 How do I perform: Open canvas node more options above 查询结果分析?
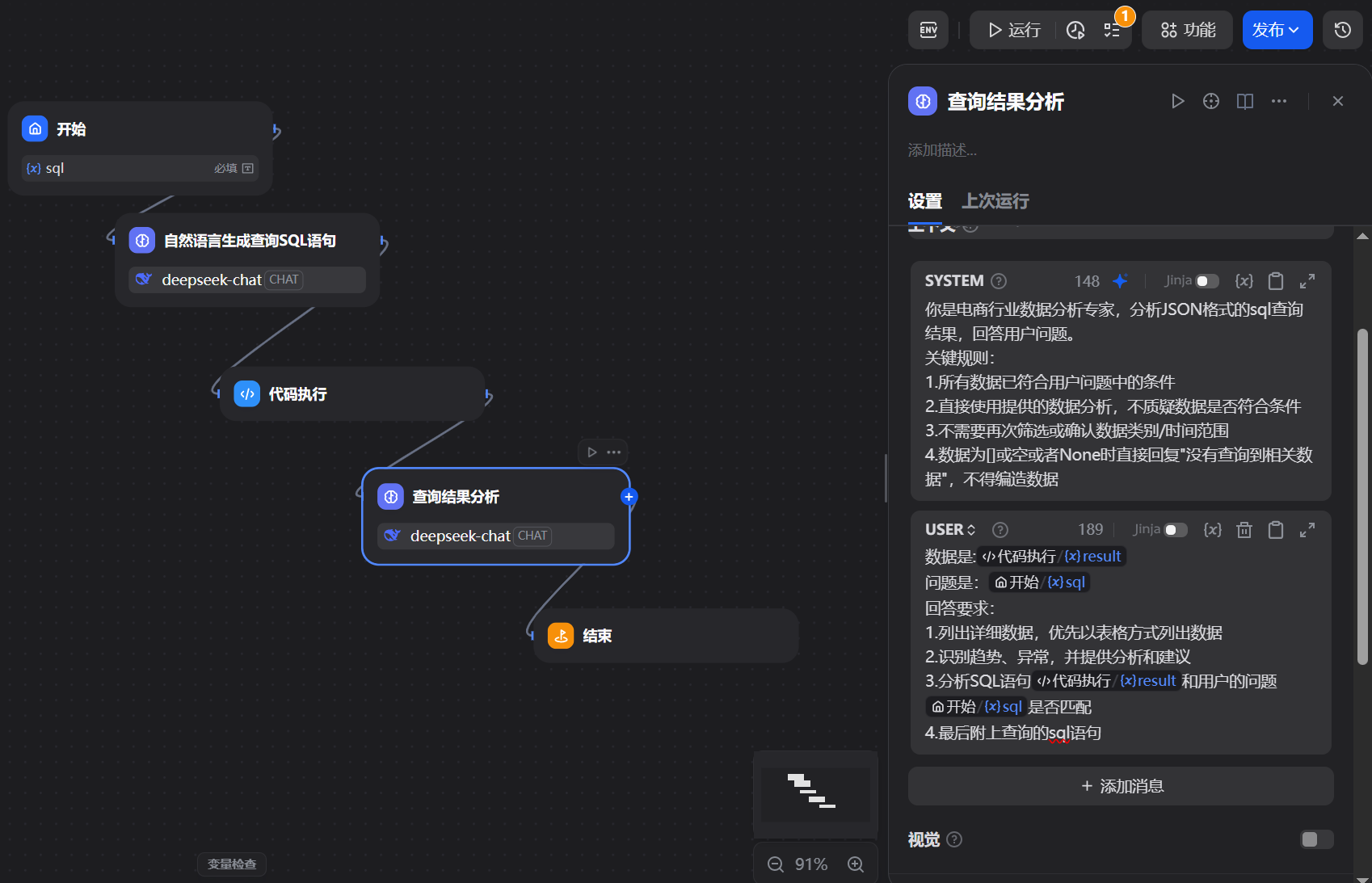614,452
